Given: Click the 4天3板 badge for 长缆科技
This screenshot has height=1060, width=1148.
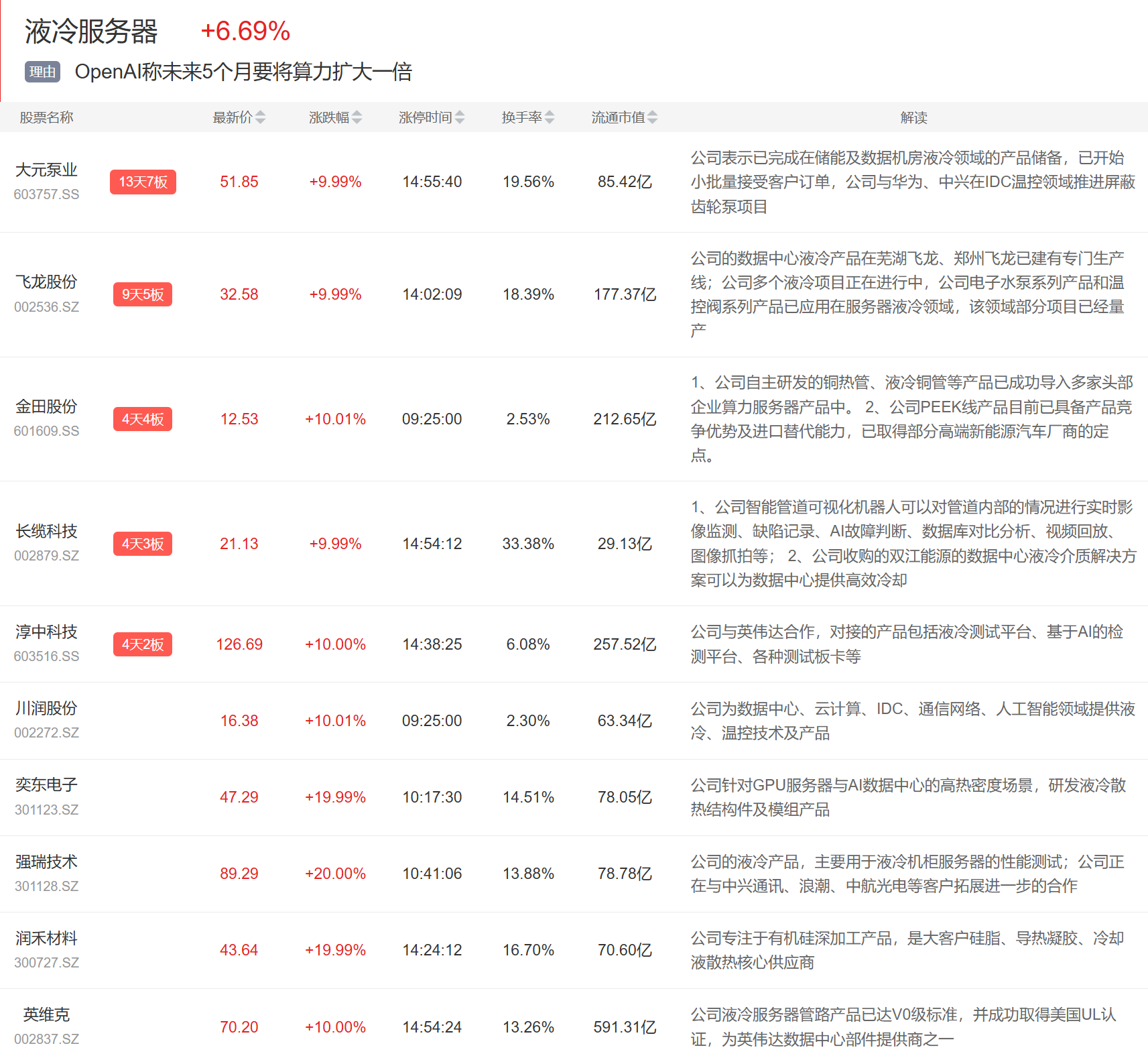Looking at the screenshot, I should (143, 544).
